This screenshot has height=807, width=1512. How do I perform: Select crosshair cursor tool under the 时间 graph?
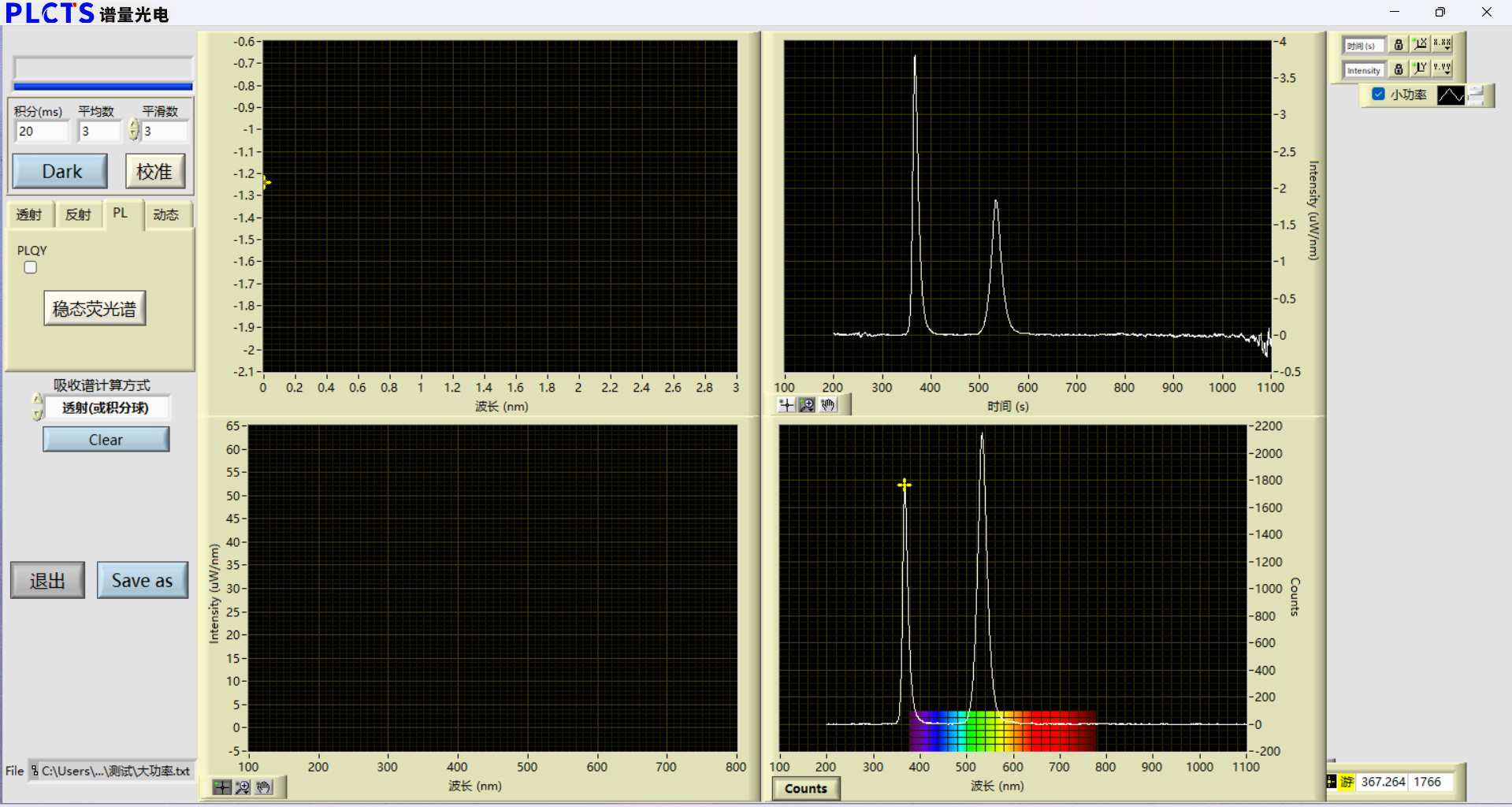(786, 405)
